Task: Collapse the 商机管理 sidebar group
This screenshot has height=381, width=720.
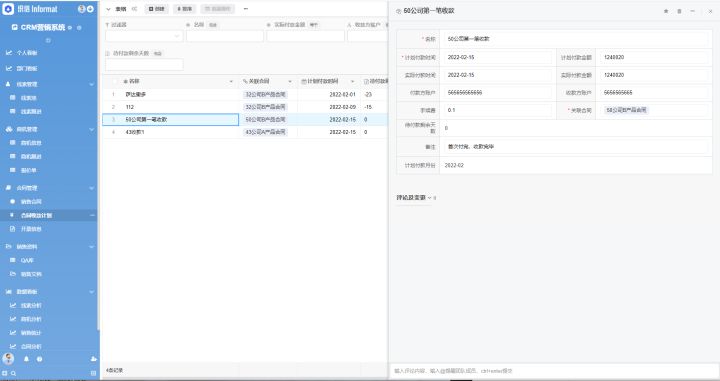Action: coord(91,129)
